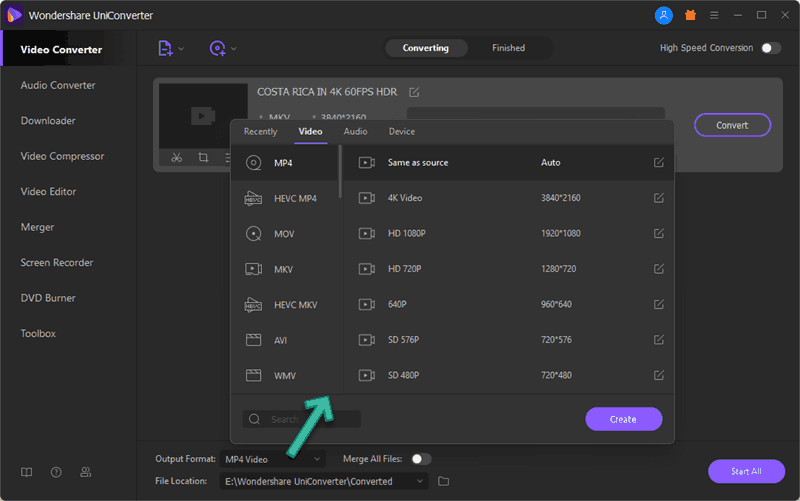
Task: Expand the Load DVD dropdown arrow
Action: pos(234,49)
